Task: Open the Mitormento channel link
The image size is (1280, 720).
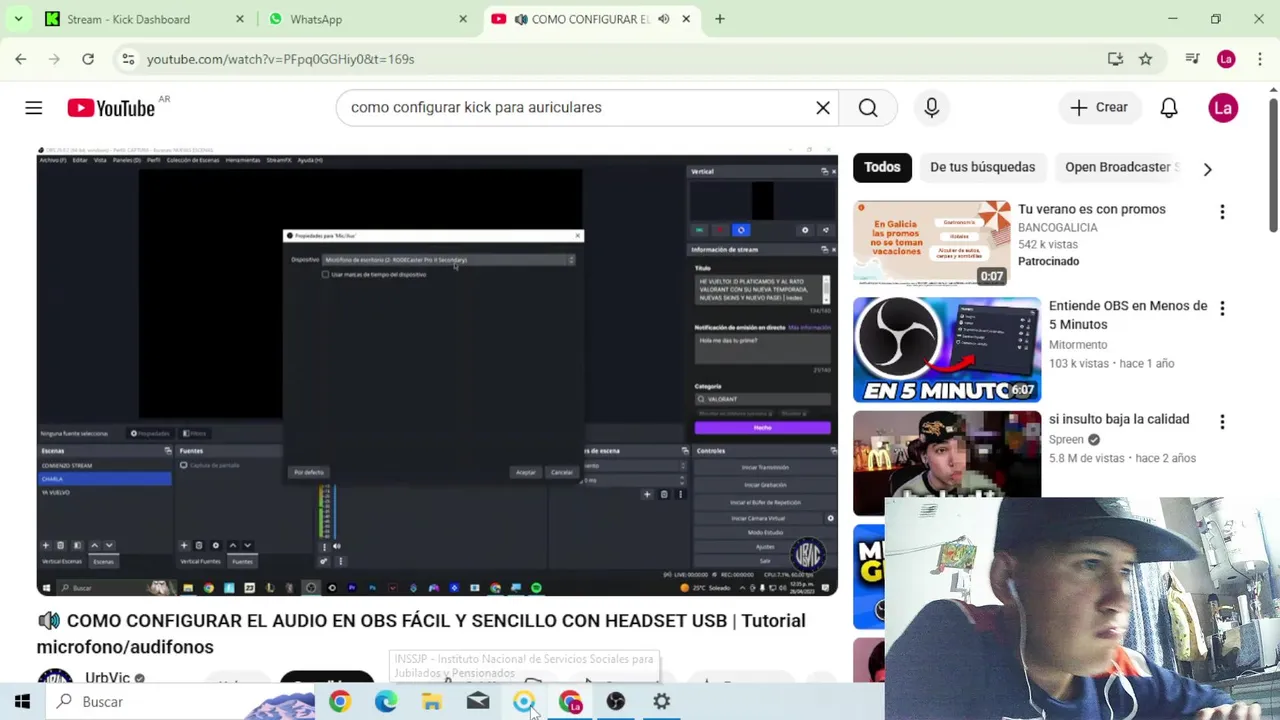Action: (x=1078, y=345)
